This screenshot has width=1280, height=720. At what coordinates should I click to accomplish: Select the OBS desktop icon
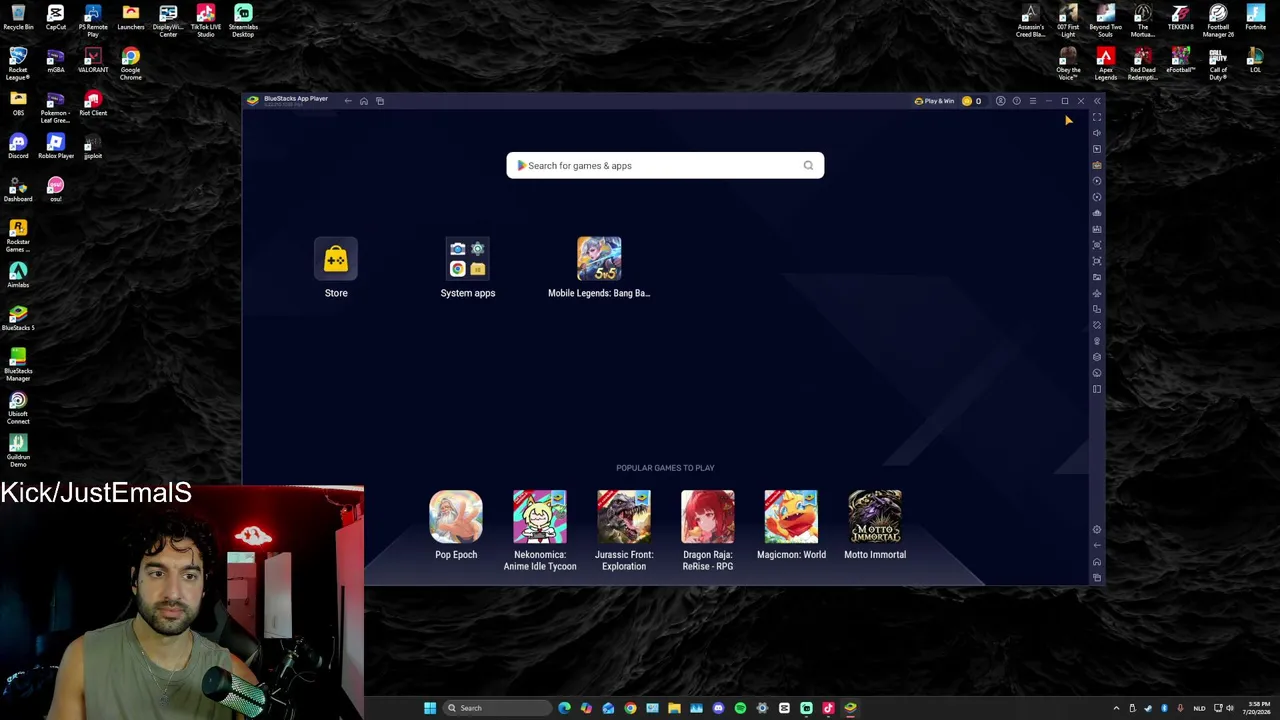click(x=18, y=104)
